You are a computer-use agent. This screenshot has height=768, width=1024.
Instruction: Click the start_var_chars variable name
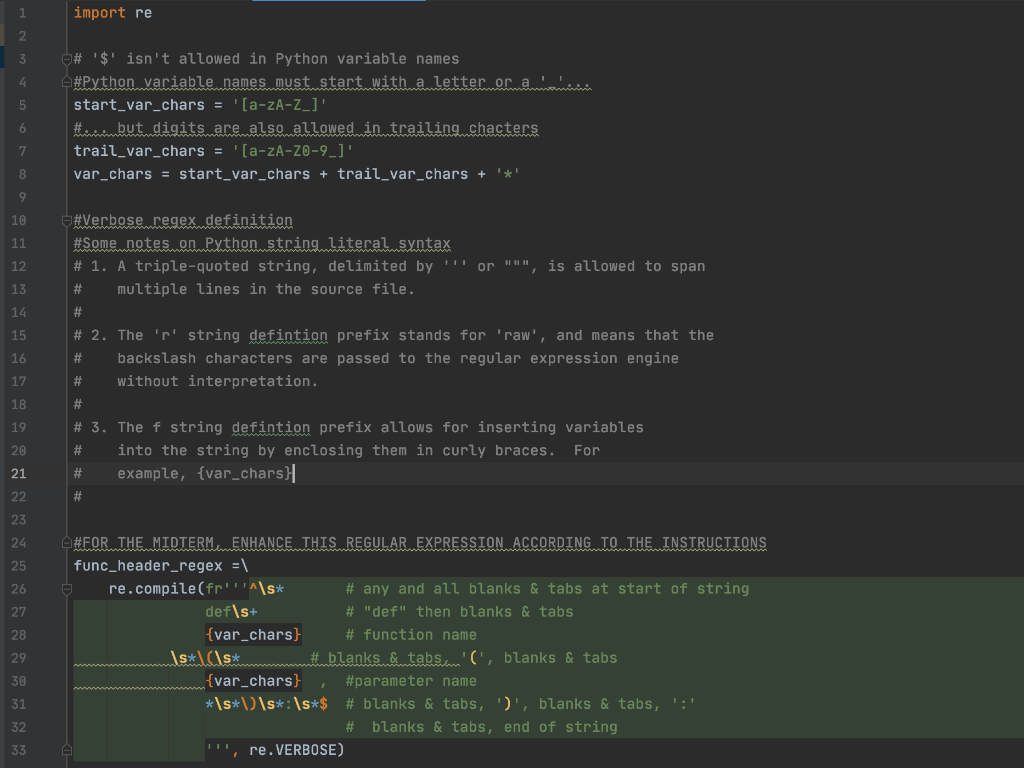click(x=138, y=105)
